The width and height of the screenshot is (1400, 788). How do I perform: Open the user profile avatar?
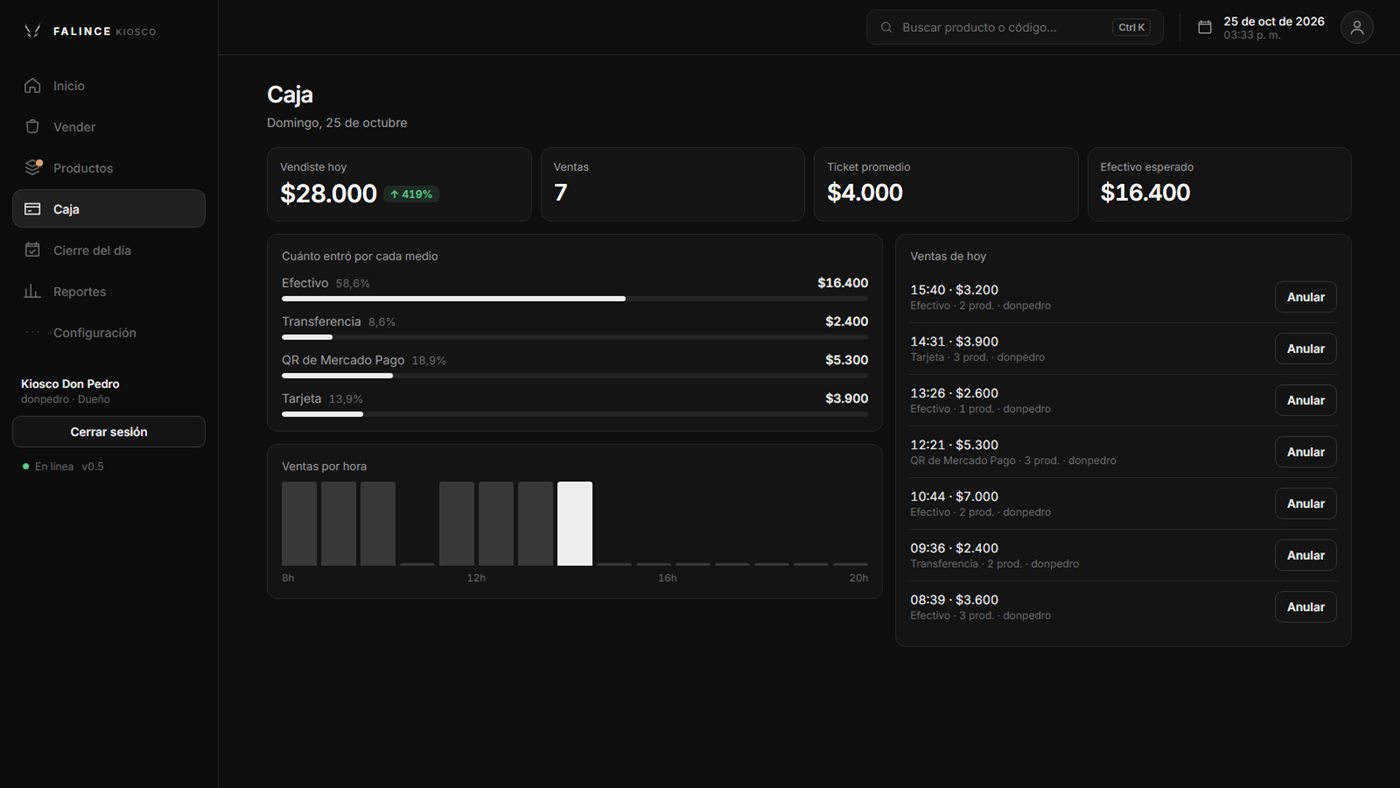coord(1357,27)
